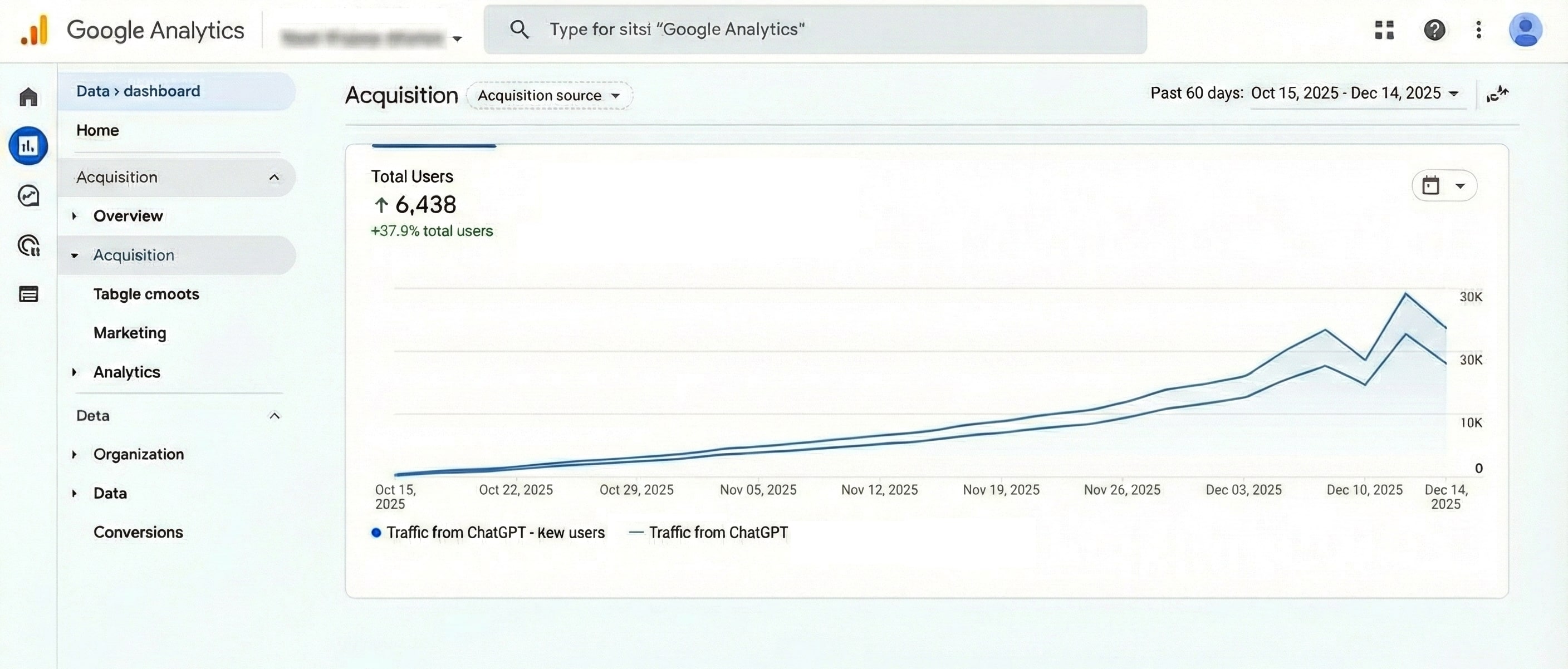Click the table list icon in rail

28,295
